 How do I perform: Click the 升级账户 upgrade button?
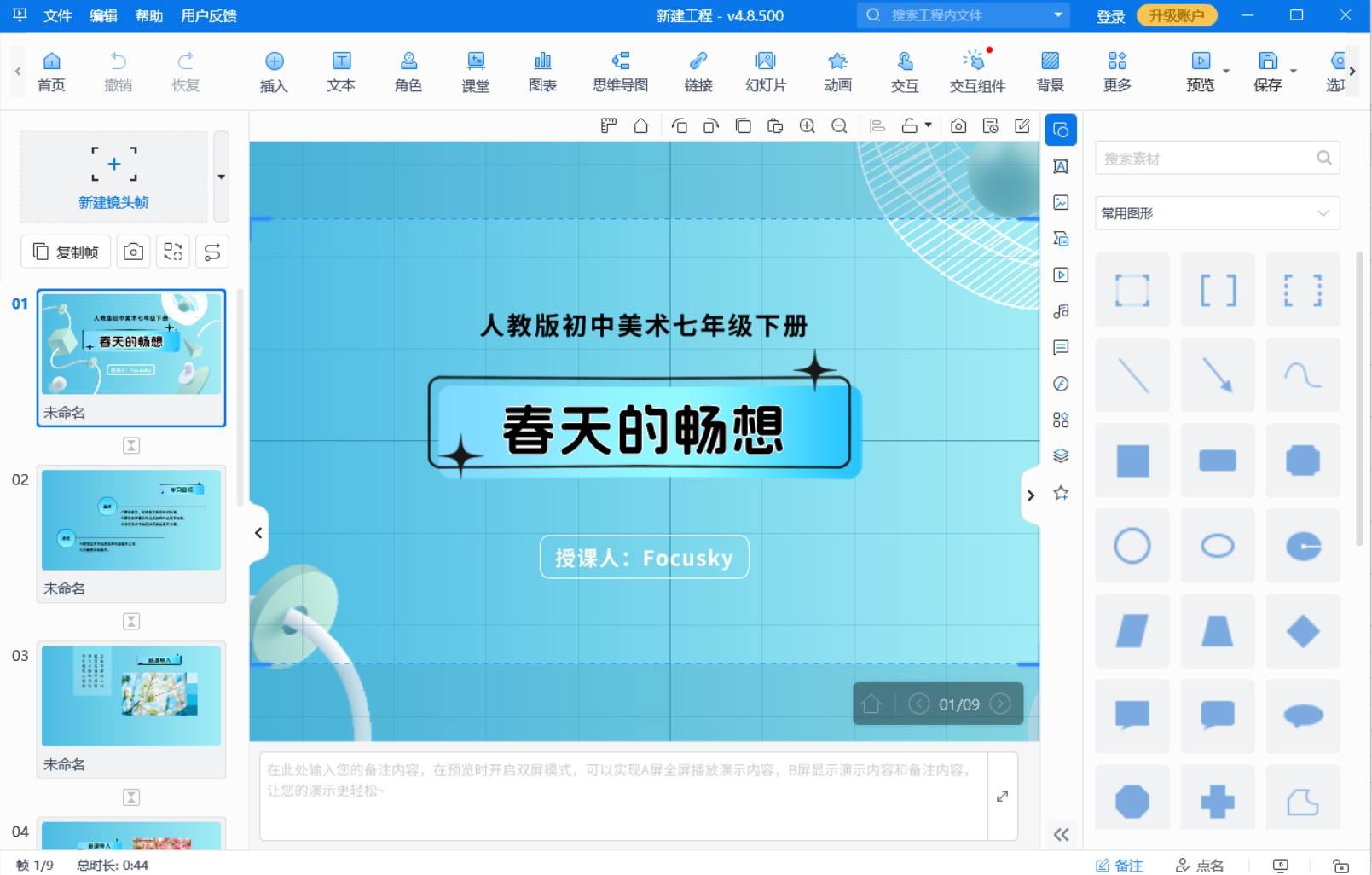1176,15
